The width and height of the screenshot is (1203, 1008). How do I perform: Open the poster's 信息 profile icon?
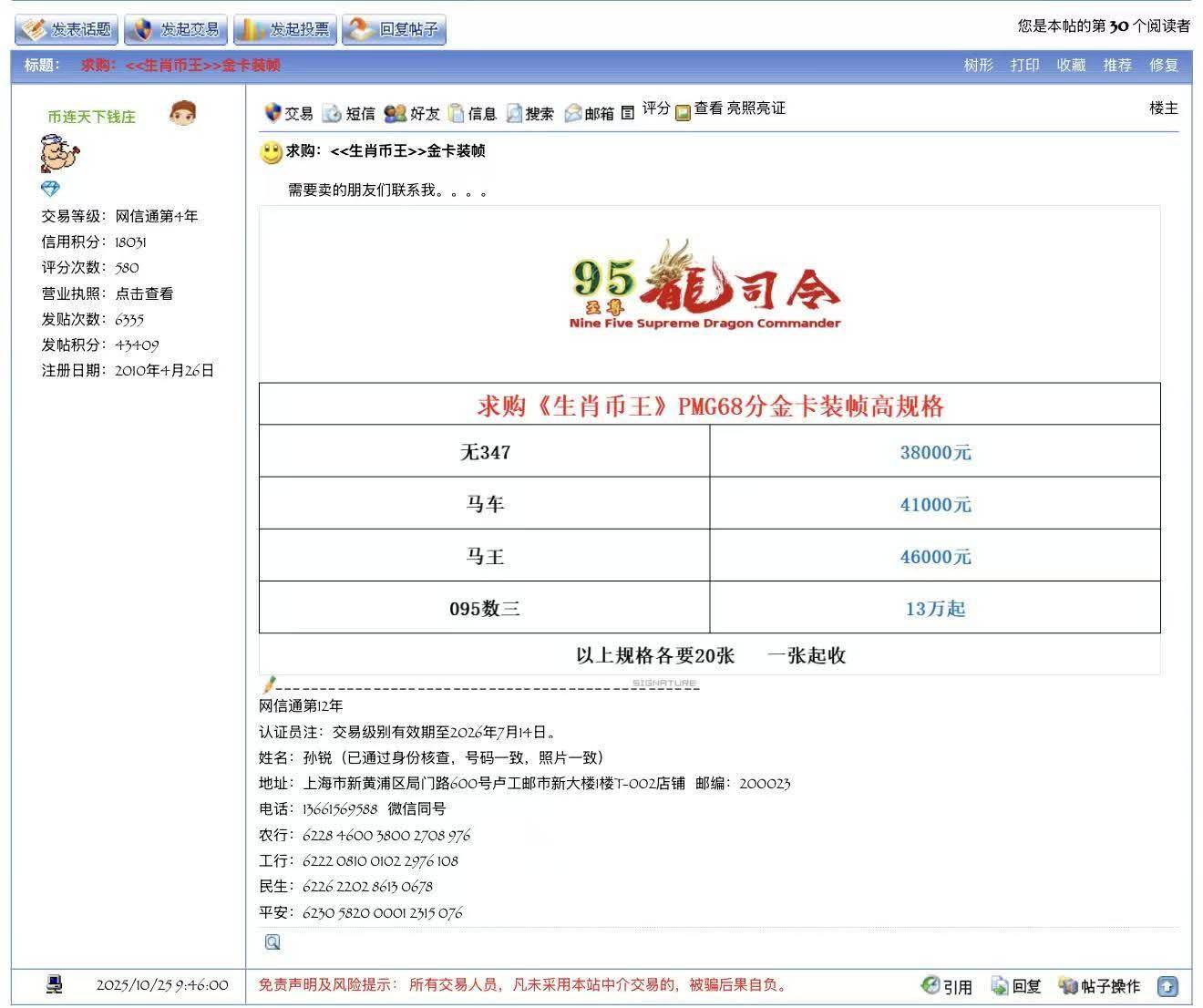(457, 113)
